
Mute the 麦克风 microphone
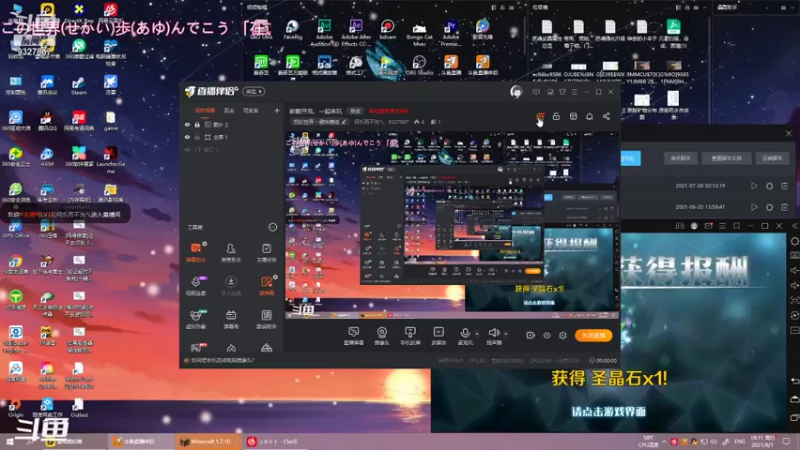click(465, 336)
